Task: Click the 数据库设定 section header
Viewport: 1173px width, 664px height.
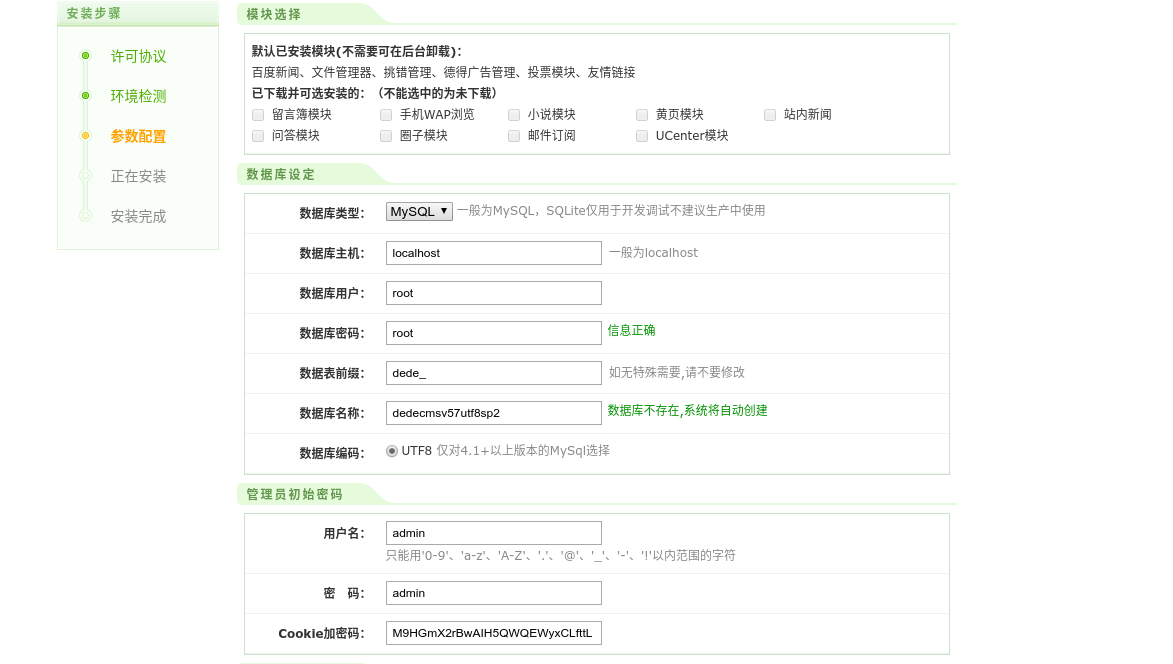Action: coord(281,174)
